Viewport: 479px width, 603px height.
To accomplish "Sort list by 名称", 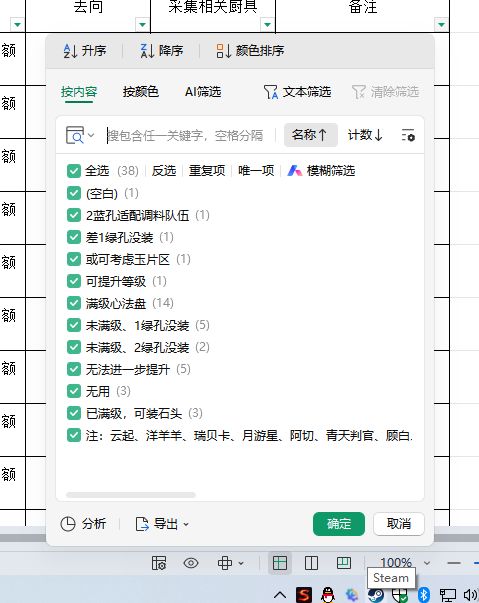I will click(x=311, y=135).
